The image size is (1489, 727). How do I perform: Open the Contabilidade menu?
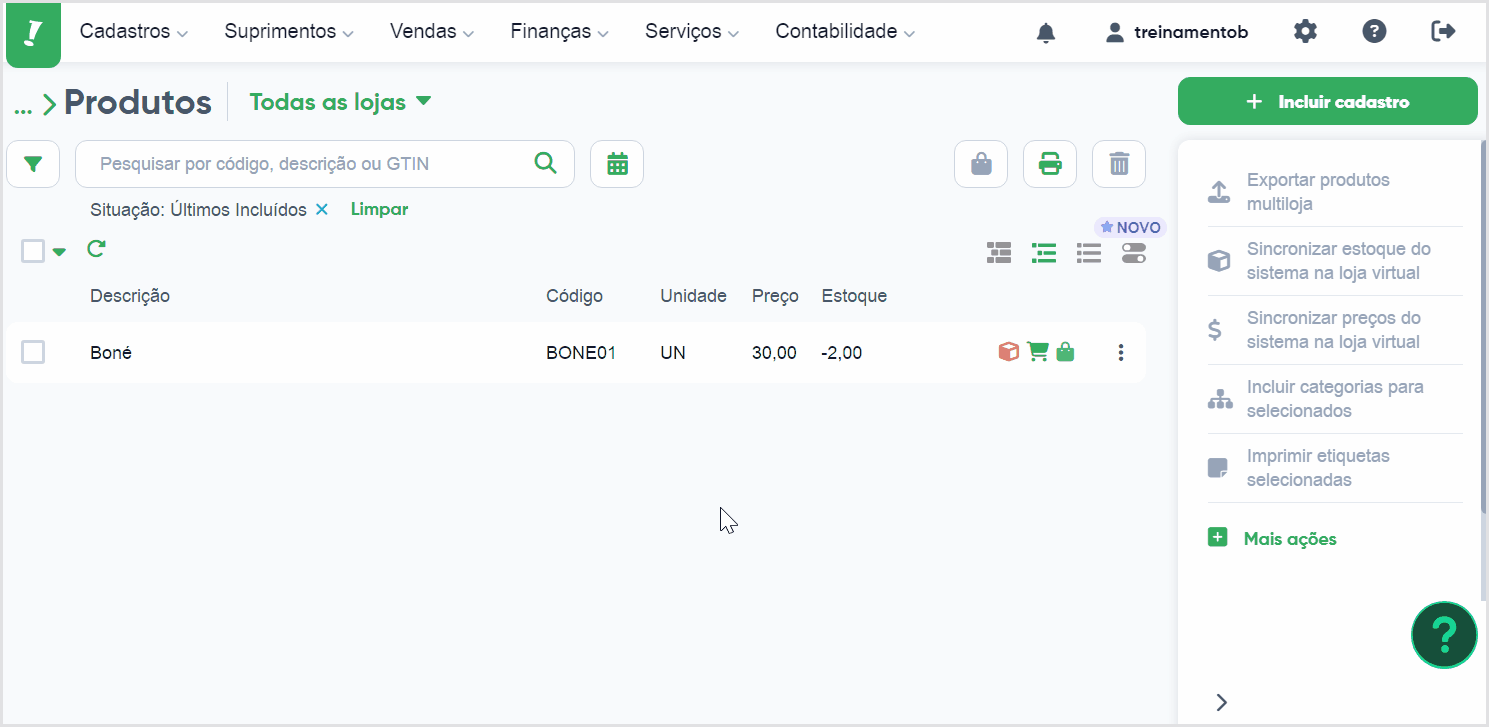coord(845,32)
